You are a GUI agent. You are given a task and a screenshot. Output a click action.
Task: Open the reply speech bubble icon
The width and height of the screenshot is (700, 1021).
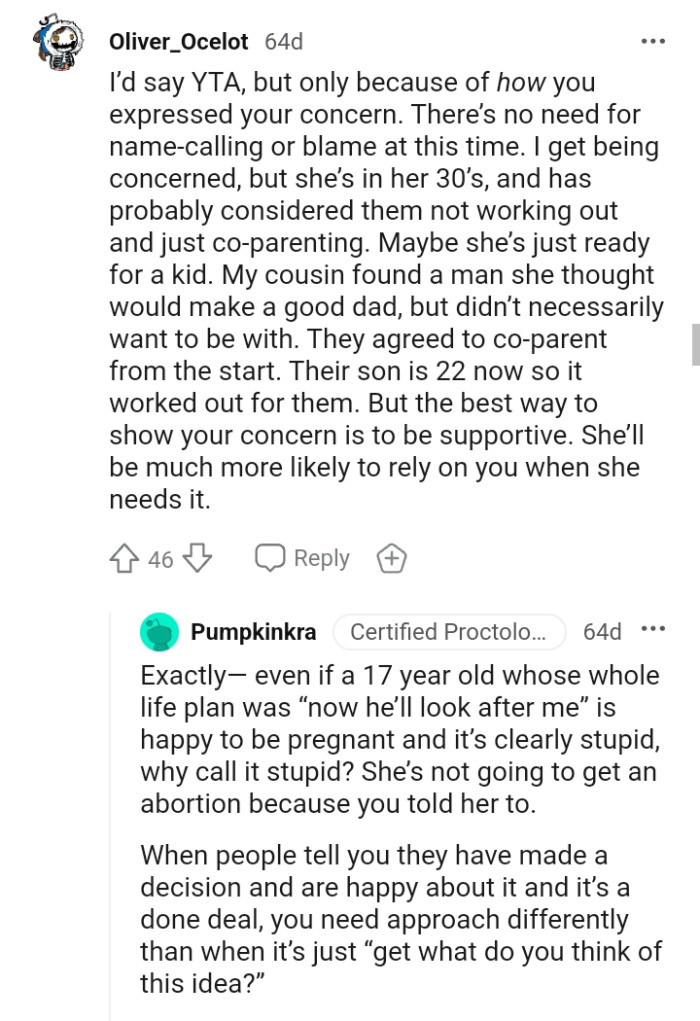[x=268, y=558]
